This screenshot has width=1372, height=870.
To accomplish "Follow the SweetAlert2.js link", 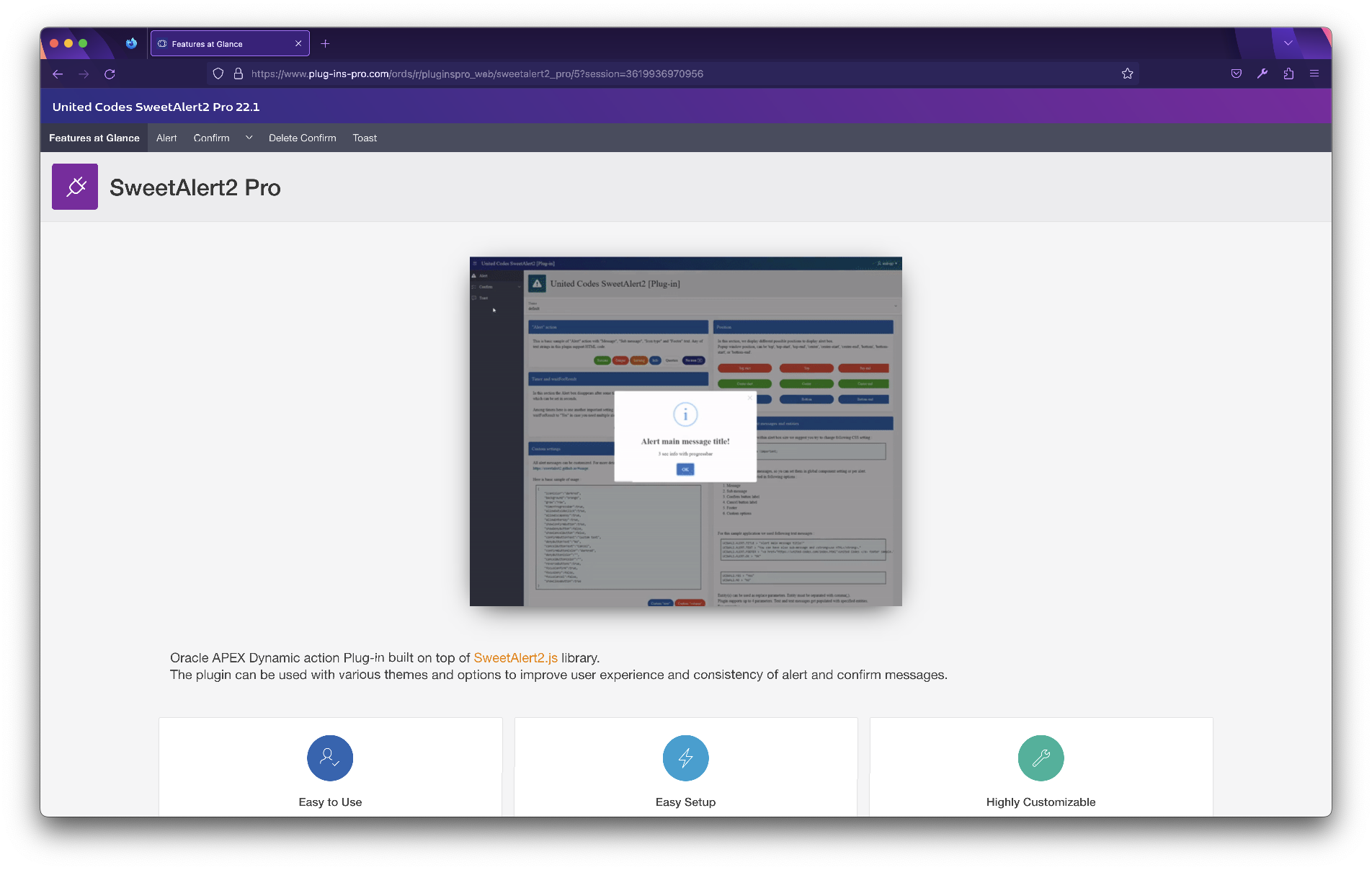I will pyautogui.click(x=516, y=658).
